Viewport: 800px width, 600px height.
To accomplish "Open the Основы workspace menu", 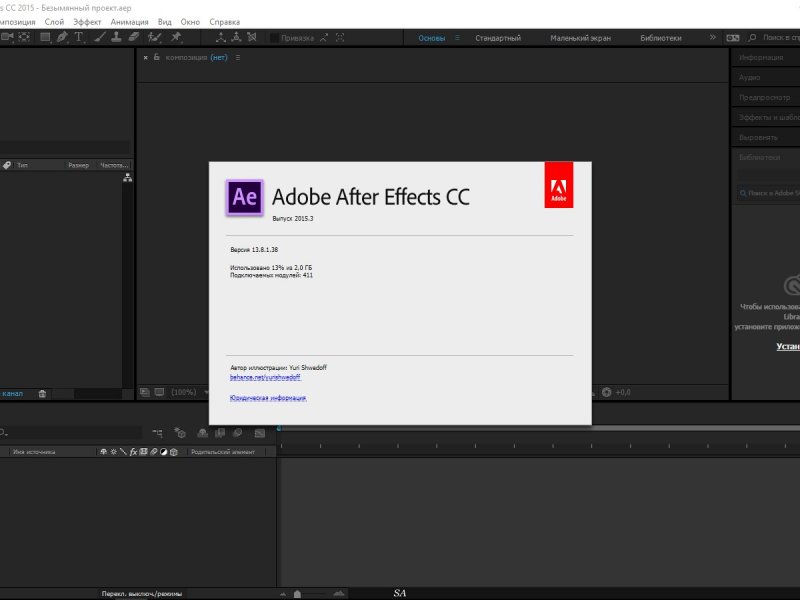I will 457,38.
